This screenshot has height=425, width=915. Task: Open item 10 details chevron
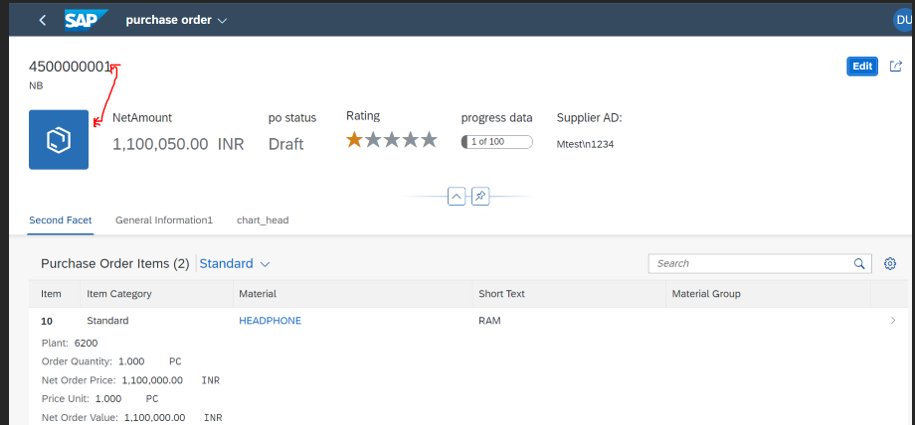coord(893,321)
